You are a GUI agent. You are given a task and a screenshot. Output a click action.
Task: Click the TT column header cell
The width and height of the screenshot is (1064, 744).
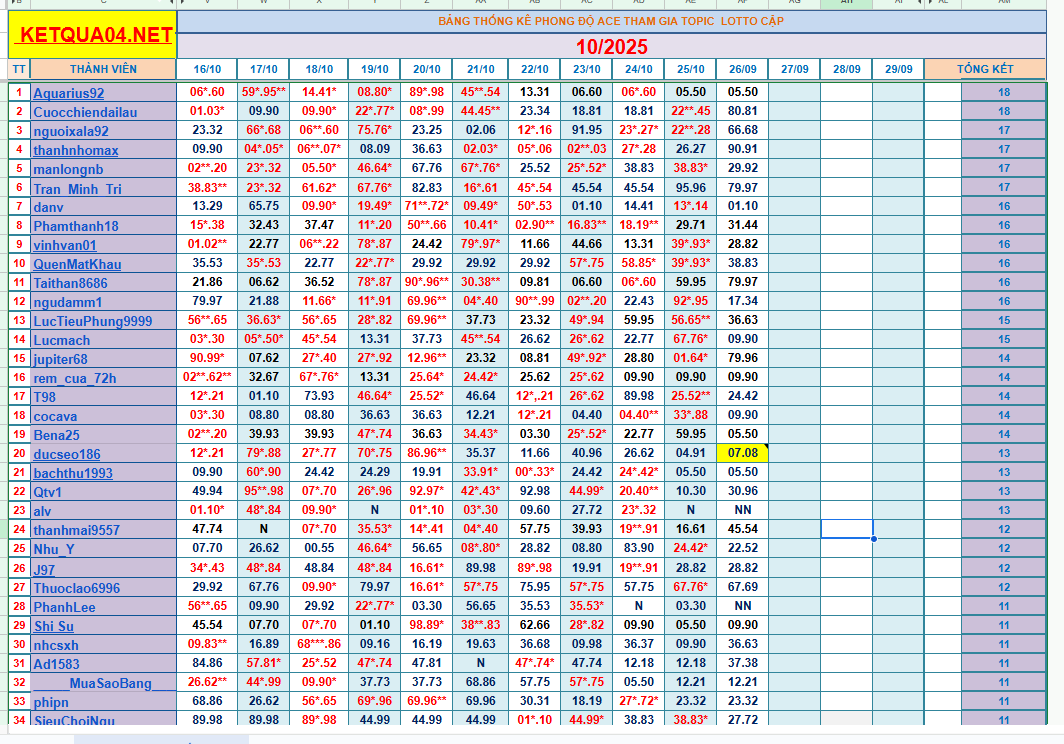tap(19, 69)
